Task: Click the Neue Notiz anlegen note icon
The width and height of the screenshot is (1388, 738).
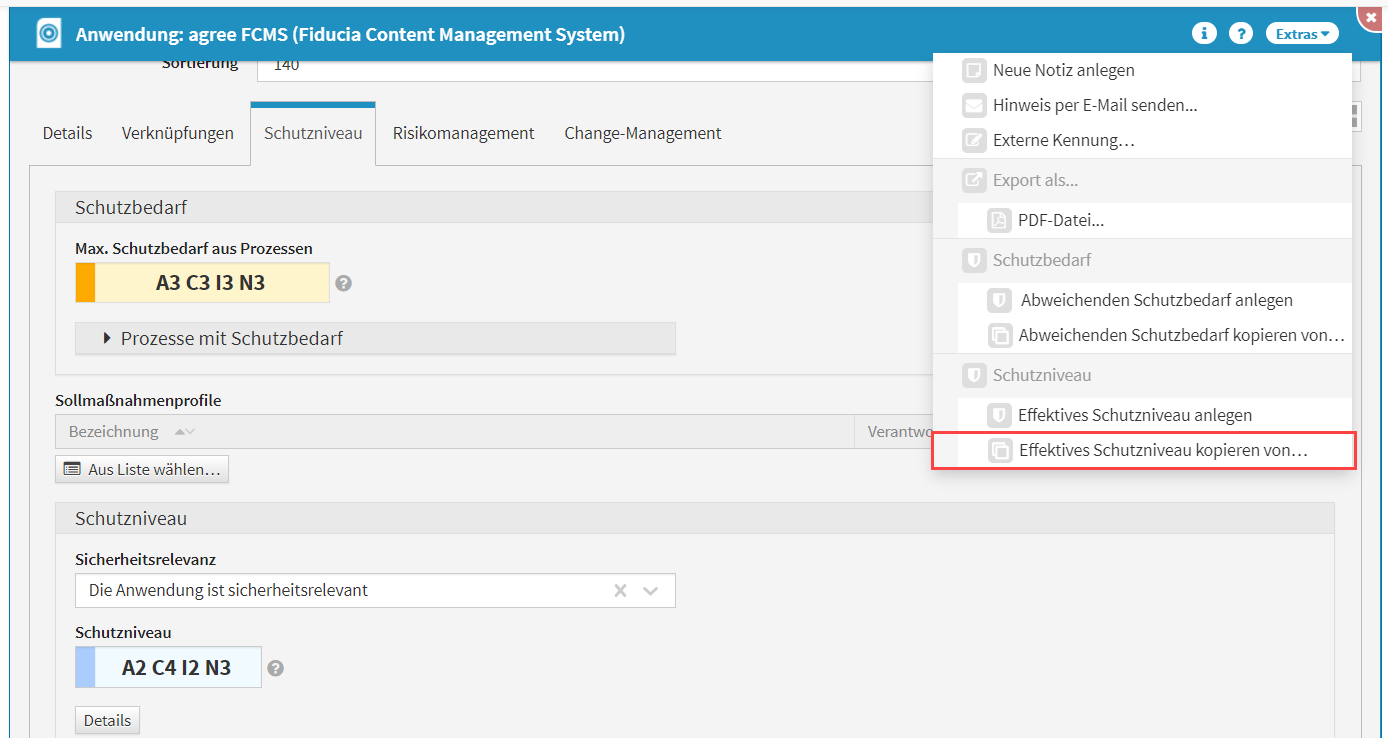Action: (x=973, y=71)
